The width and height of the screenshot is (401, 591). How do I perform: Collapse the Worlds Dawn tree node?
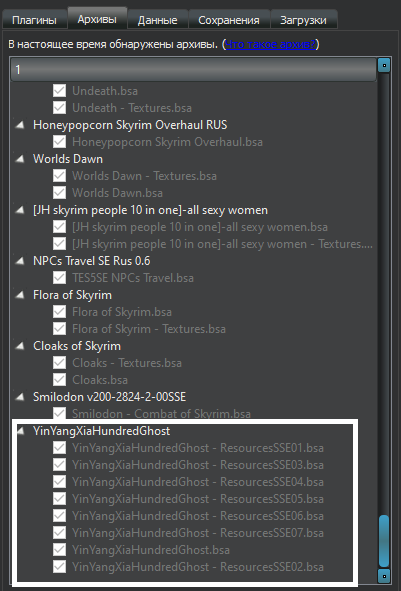tap(20, 159)
